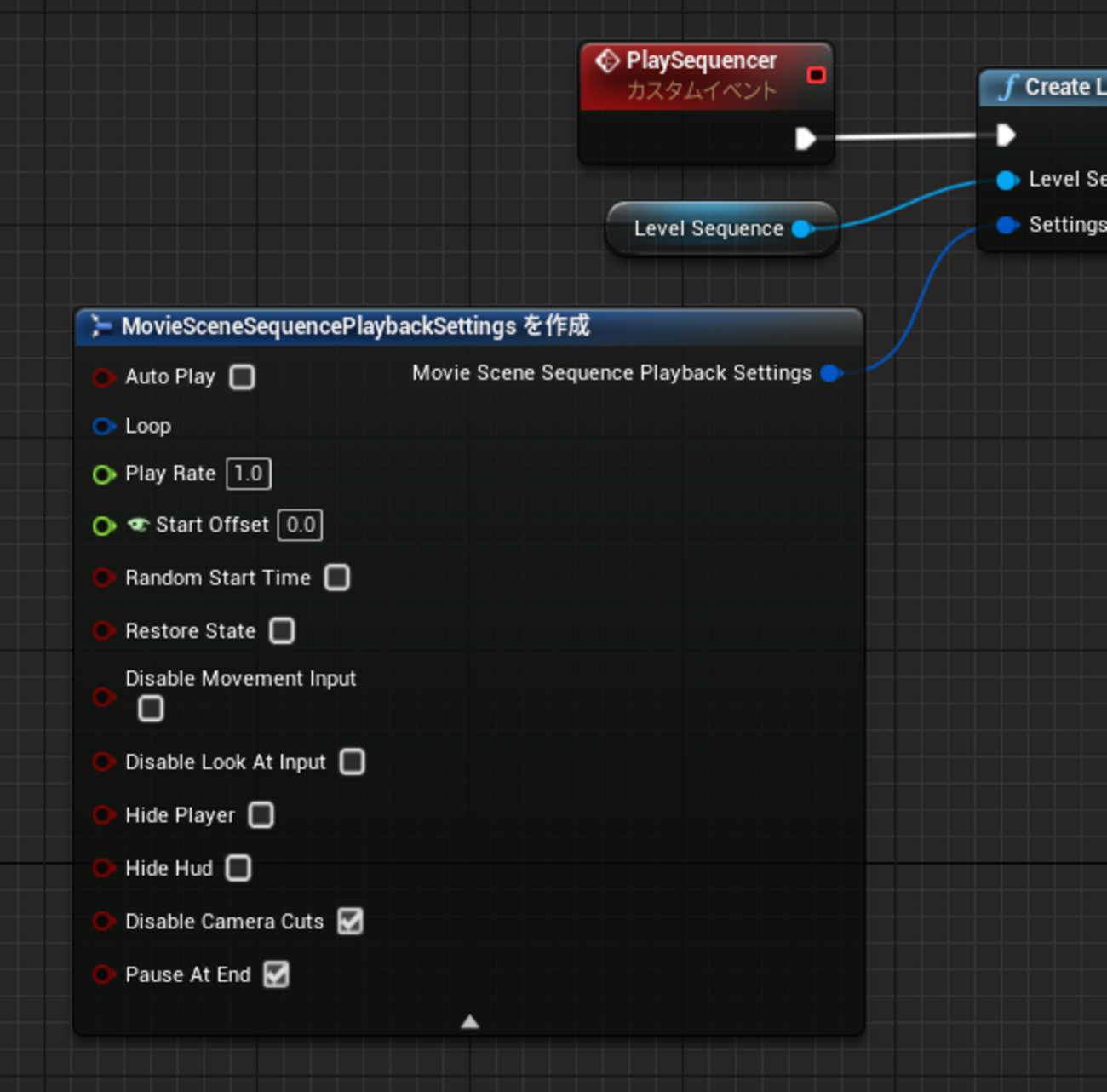Image resolution: width=1107 pixels, height=1092 pixels.
Task: Collapse the node using the bottom arrow
Action: [469, 1021]
